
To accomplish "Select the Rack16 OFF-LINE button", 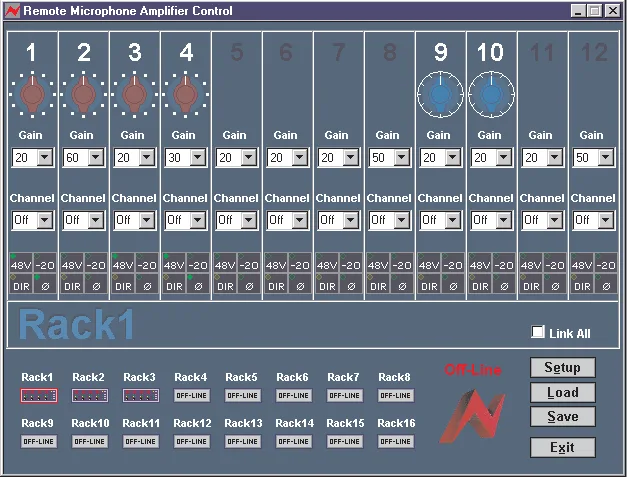I will click(x=396, y=441).
